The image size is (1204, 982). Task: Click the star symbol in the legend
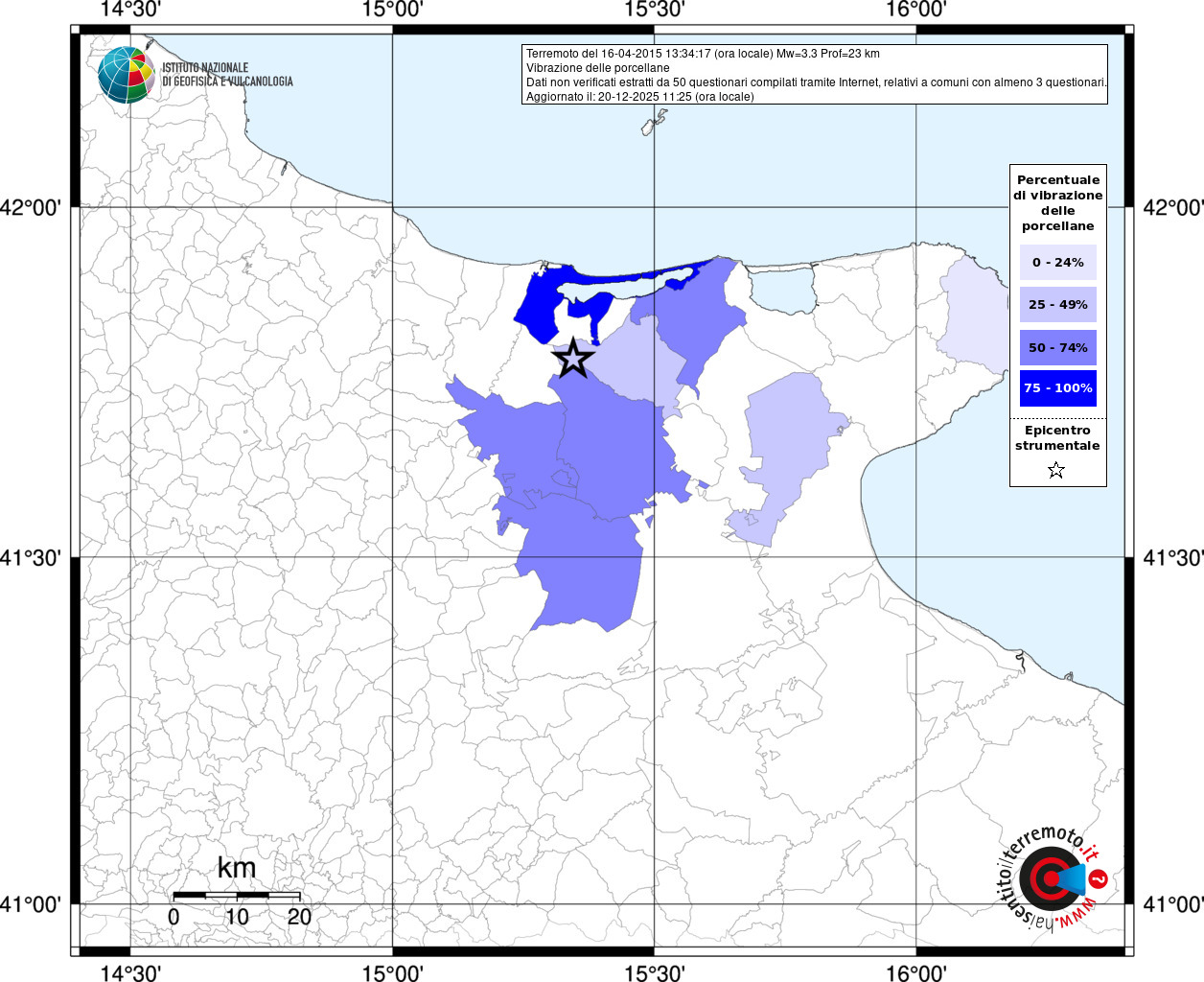[x=1056, y=470]
